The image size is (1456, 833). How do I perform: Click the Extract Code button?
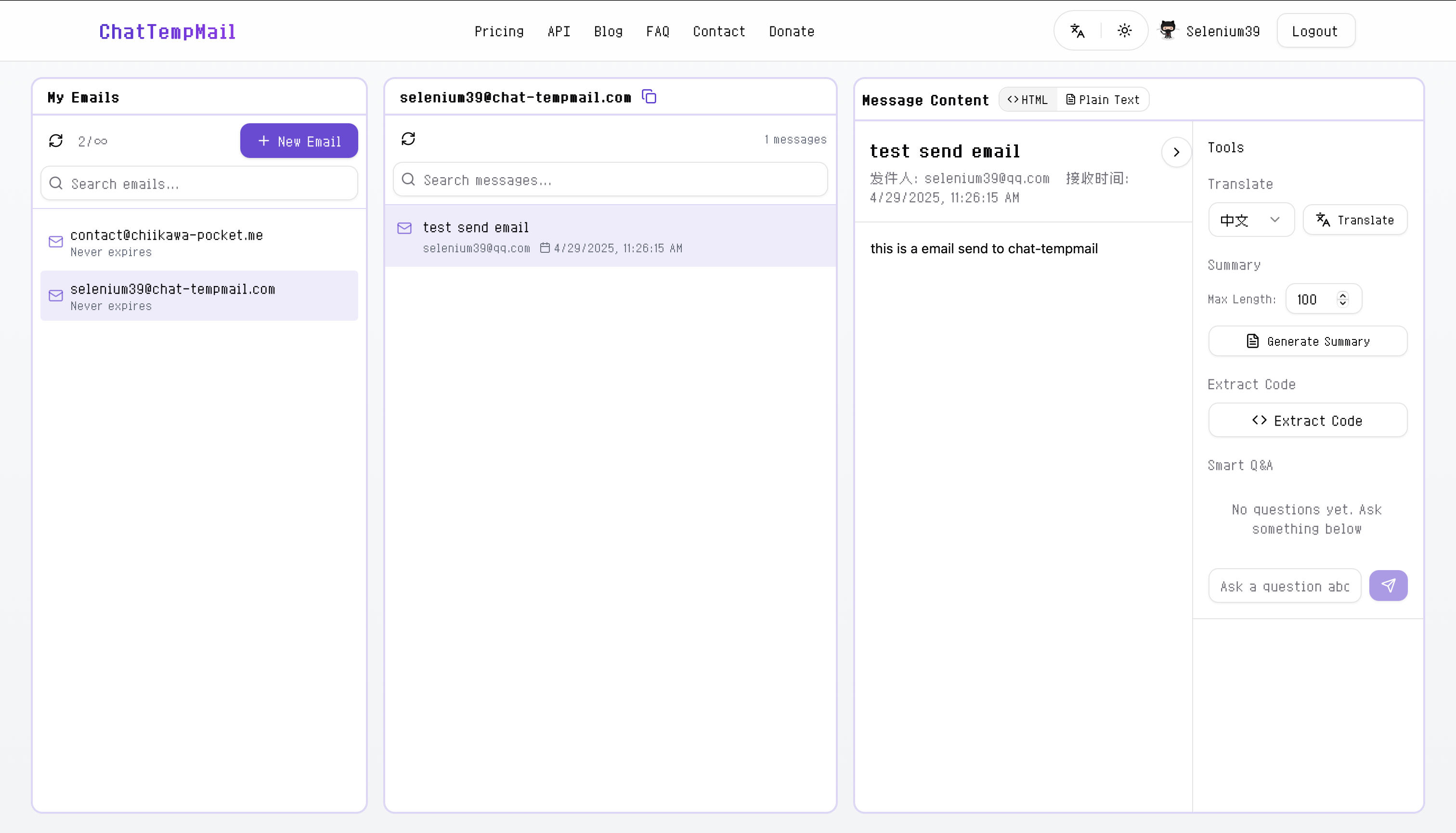1307,420
